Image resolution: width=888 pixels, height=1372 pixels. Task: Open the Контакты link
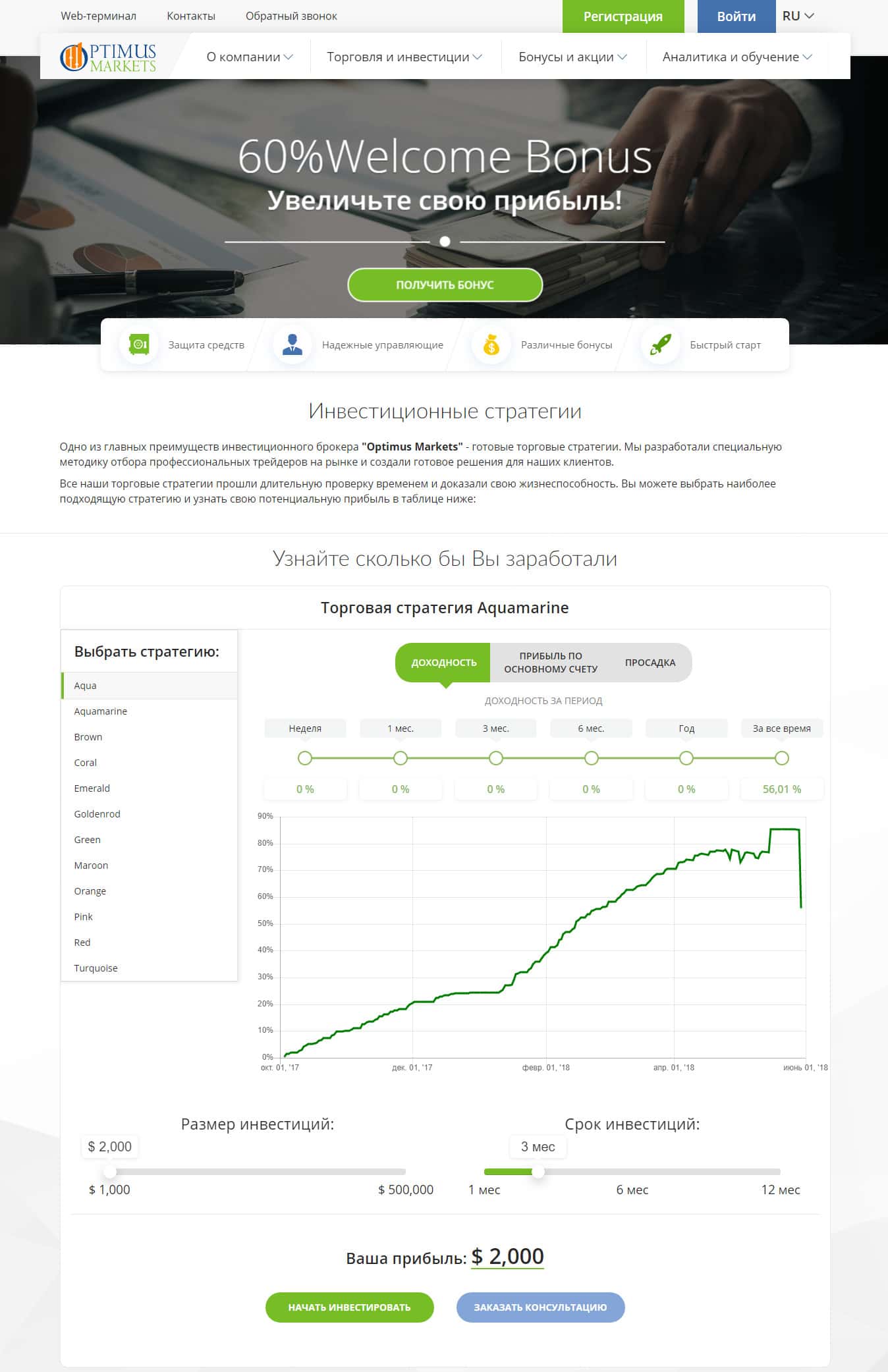(x=191, y=16)
